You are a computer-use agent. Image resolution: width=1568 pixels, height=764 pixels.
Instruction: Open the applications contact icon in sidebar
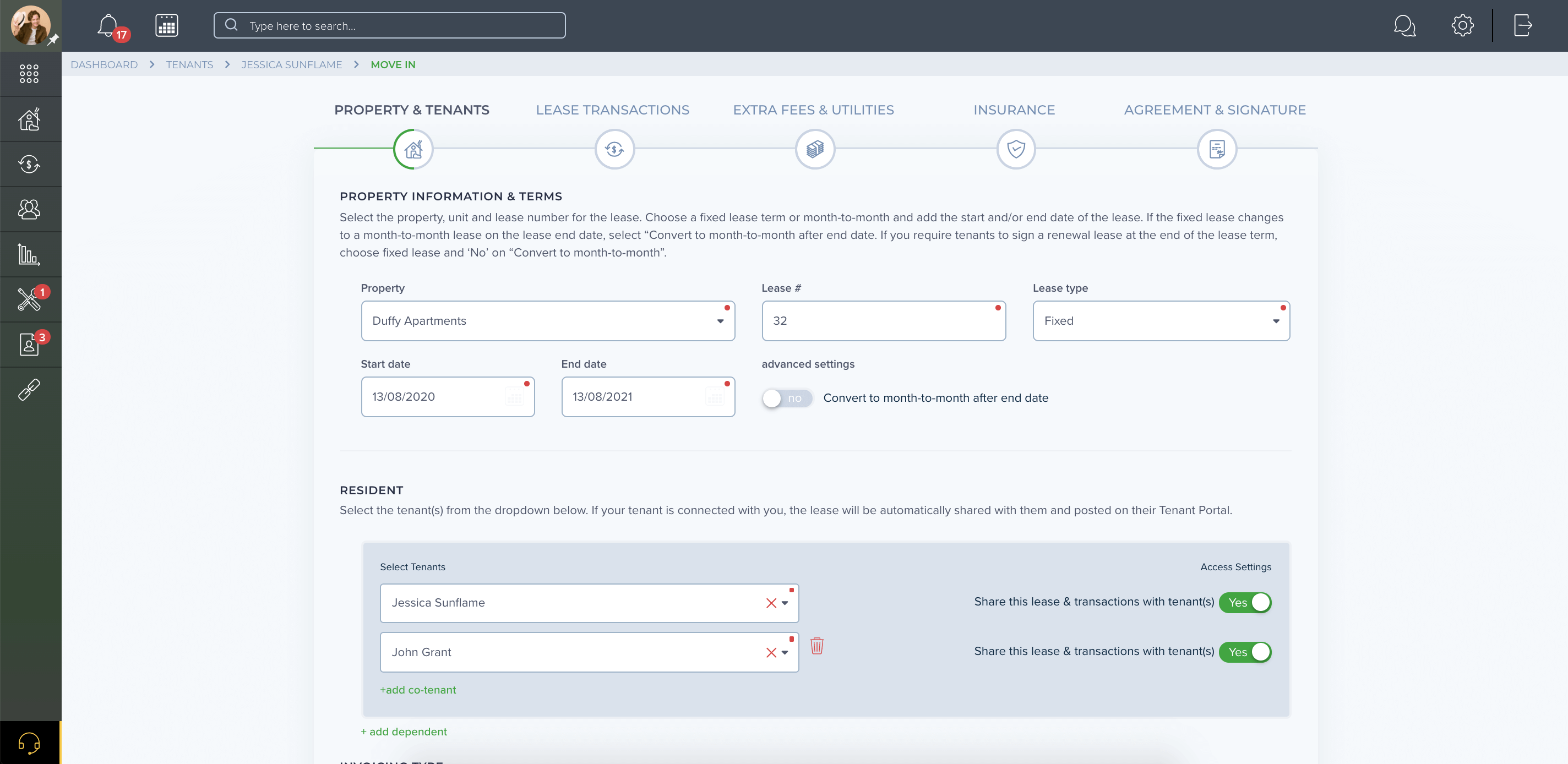coord(29,345)
